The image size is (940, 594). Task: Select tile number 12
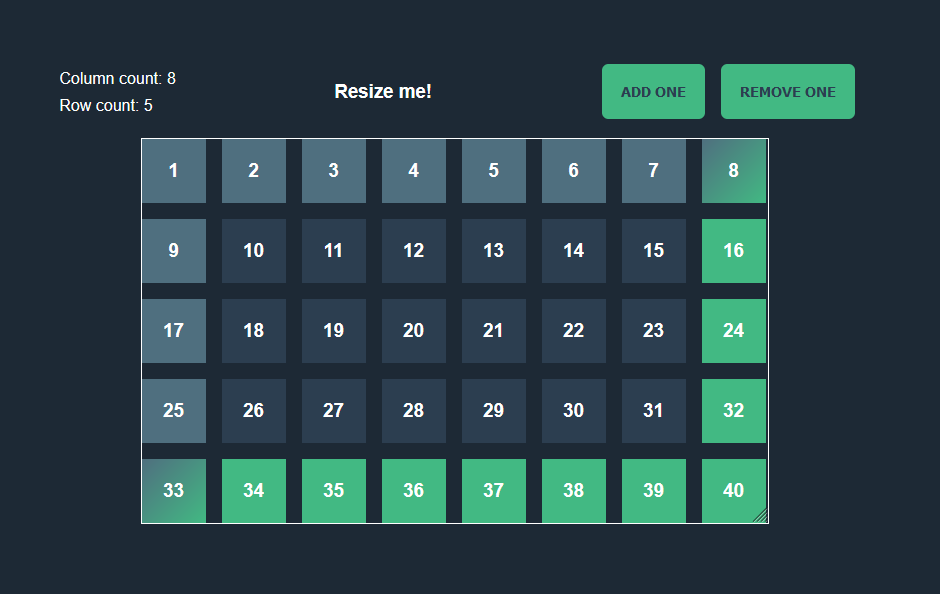414,251
